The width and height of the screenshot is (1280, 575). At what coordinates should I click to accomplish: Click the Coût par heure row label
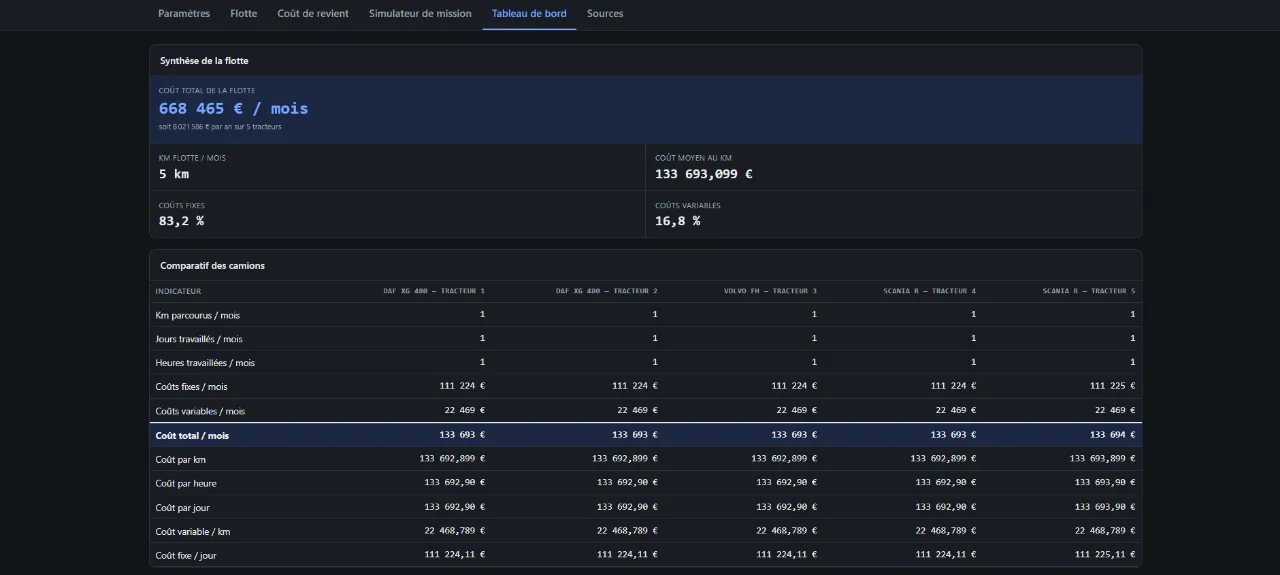click(186, 484)
